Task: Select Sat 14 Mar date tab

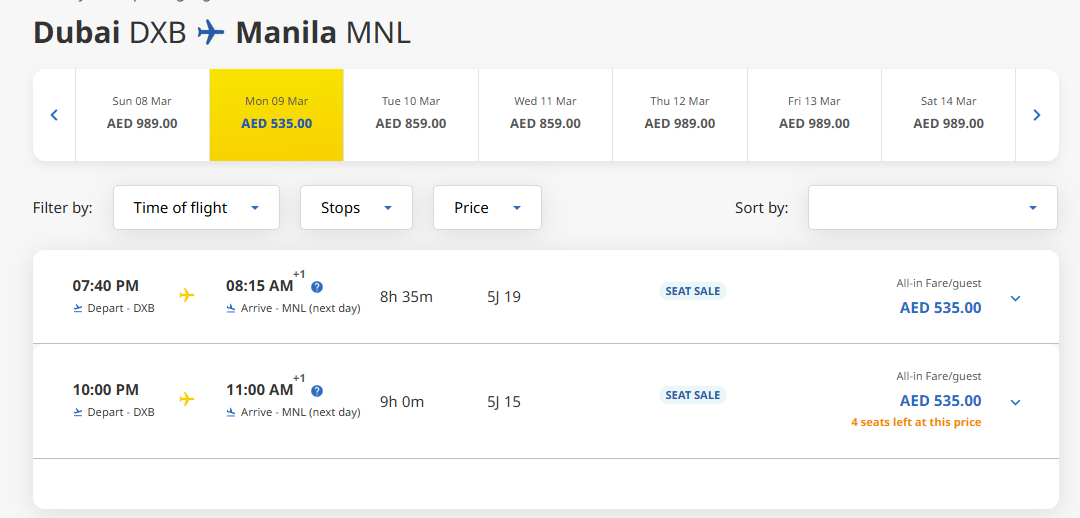Action: [x=948, y=114]
